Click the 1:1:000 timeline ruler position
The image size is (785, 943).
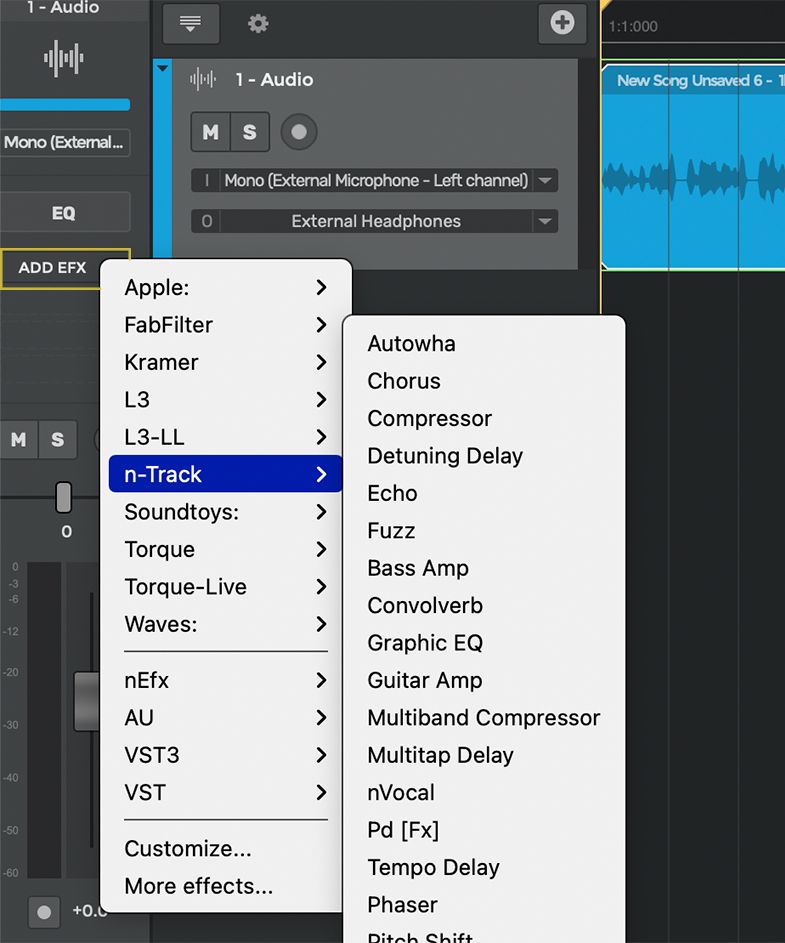pos(633,26)
